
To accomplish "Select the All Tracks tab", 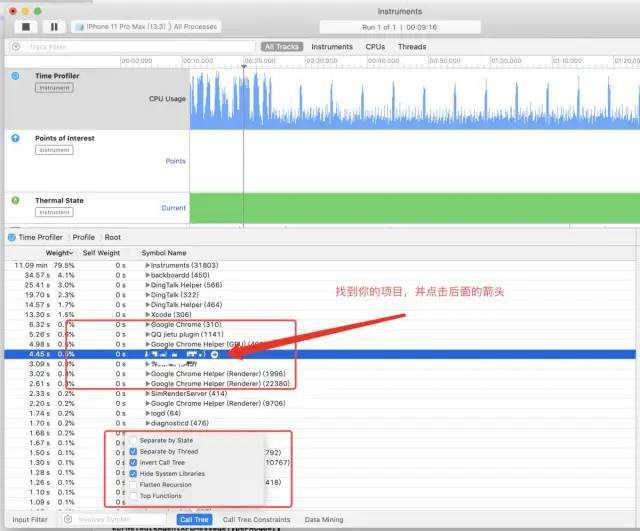I will (282, 47).
